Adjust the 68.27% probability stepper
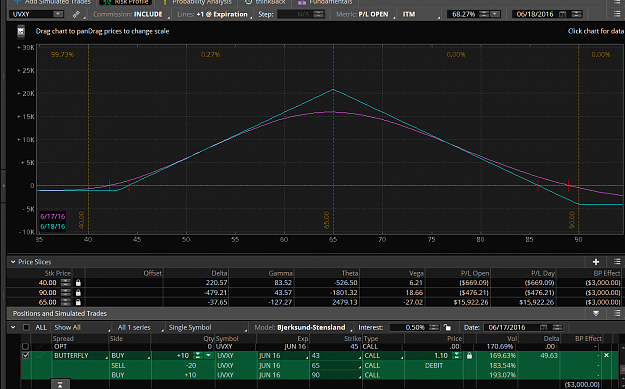 point(483,14)
